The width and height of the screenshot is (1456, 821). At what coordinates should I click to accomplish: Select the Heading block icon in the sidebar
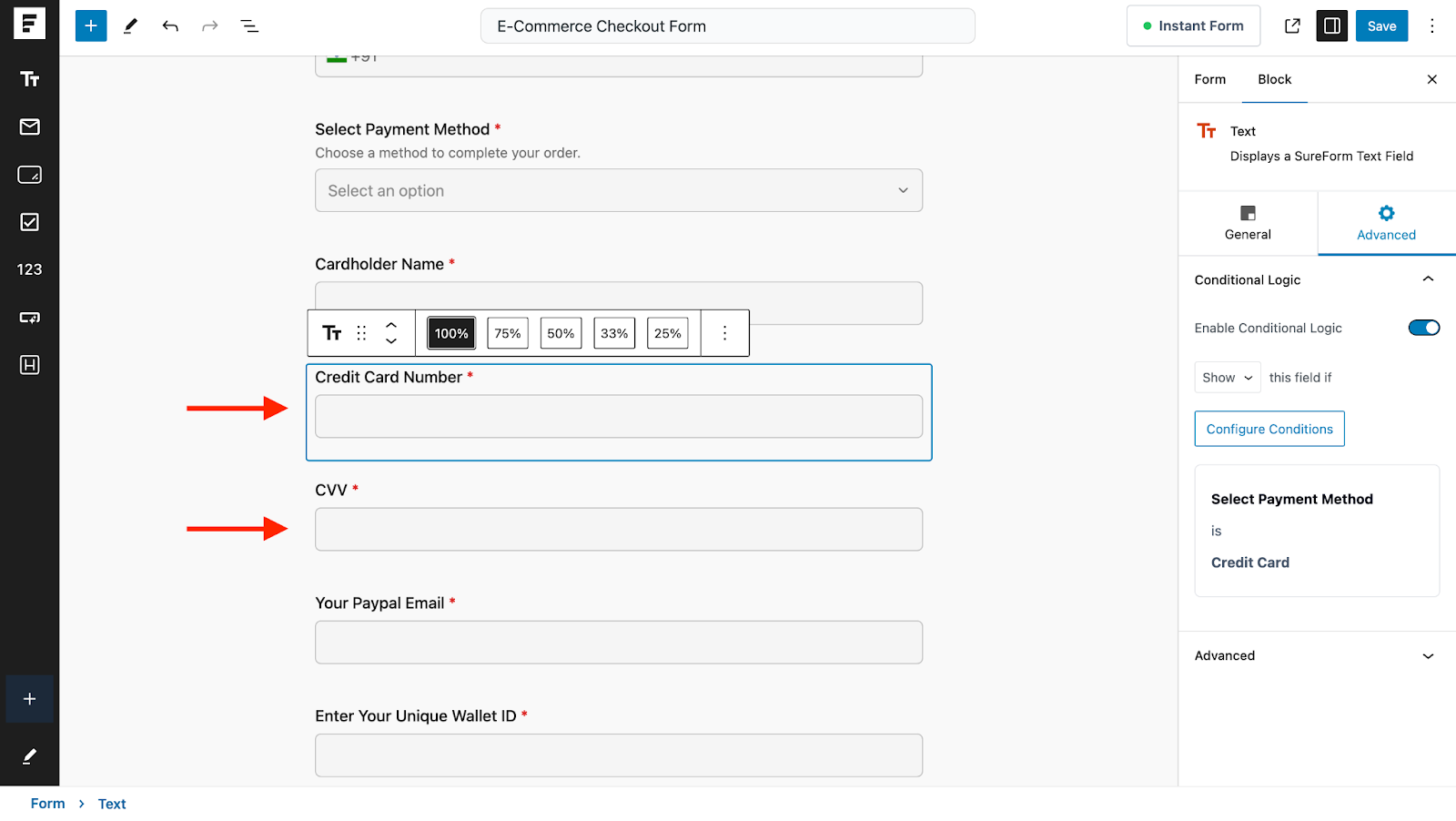30,364
